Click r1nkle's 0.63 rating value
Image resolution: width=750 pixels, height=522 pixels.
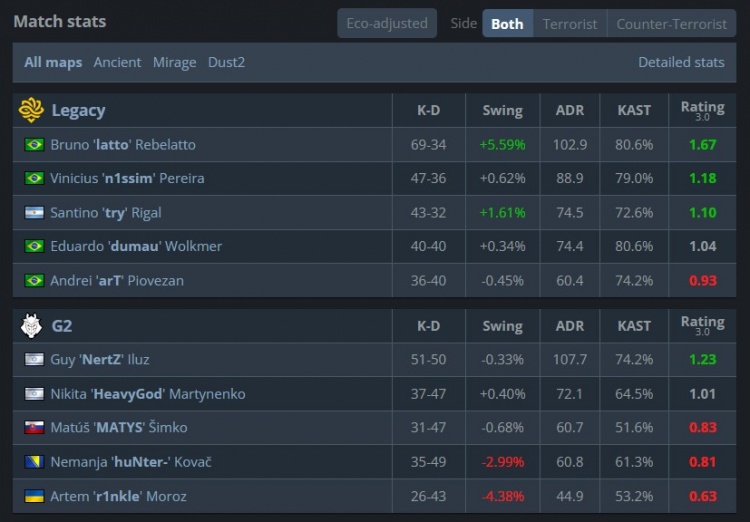click(x=703, y=496)
